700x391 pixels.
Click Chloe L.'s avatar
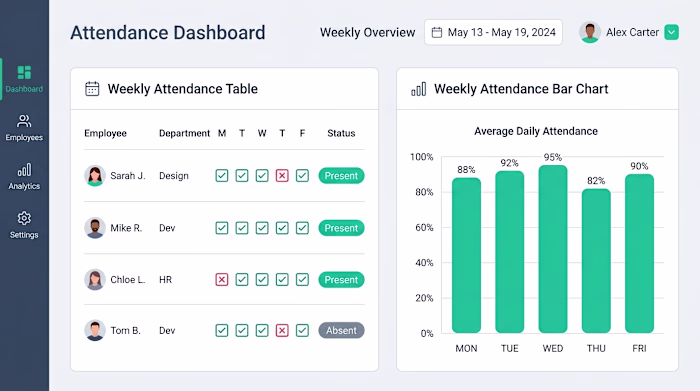click(x=95, y=279)
